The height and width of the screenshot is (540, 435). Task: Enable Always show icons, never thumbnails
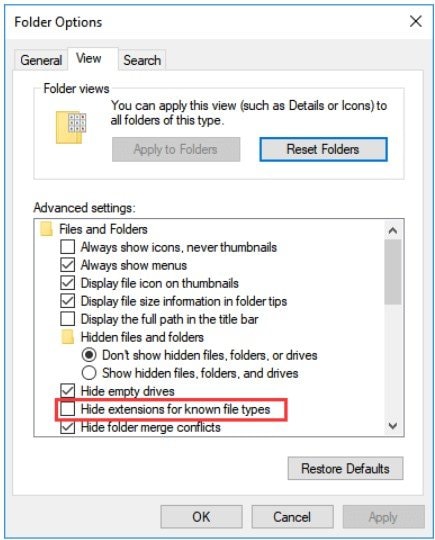68,247
